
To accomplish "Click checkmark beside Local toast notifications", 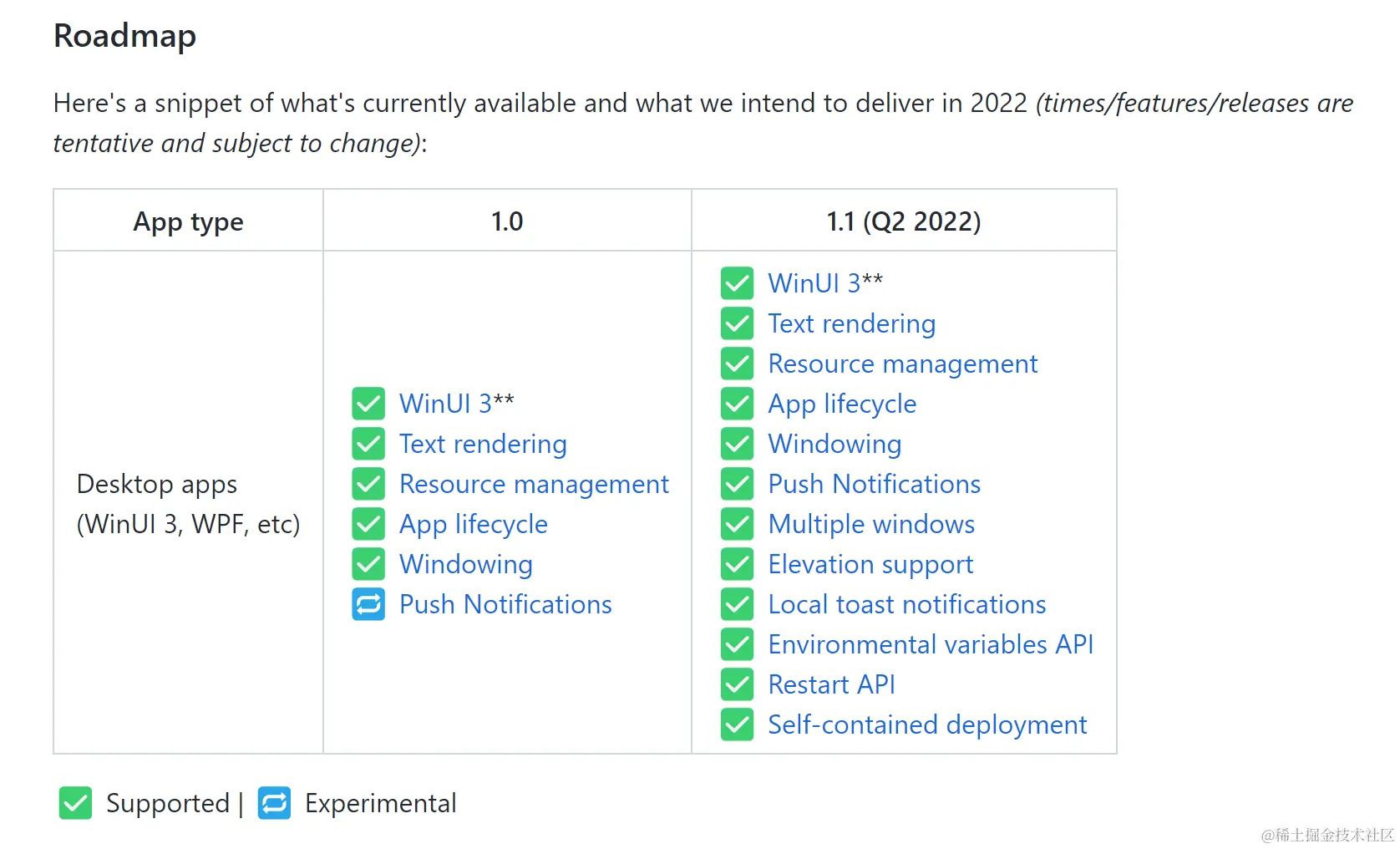I will point(737,604).
